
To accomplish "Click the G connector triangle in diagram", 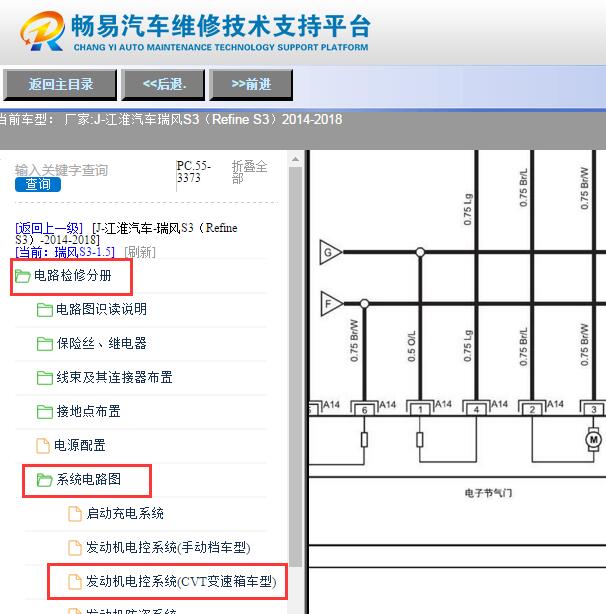I will (330, 252).
